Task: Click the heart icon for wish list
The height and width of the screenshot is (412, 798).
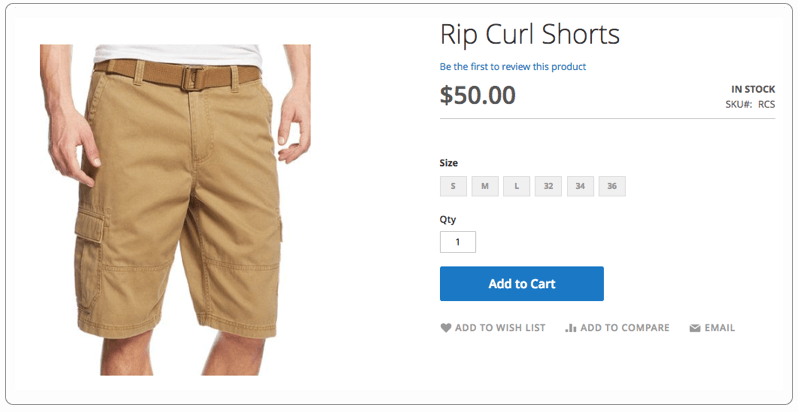Action: pos(446,328)
